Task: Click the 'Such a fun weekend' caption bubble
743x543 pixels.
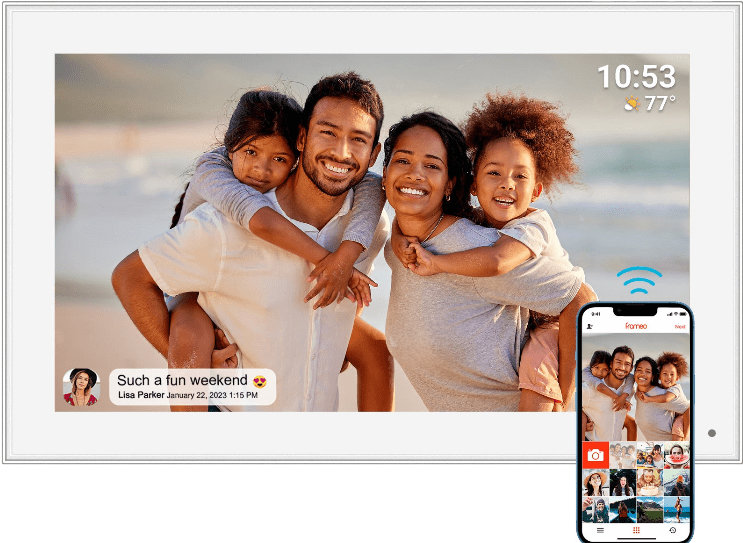Action: tap(191, 387)
